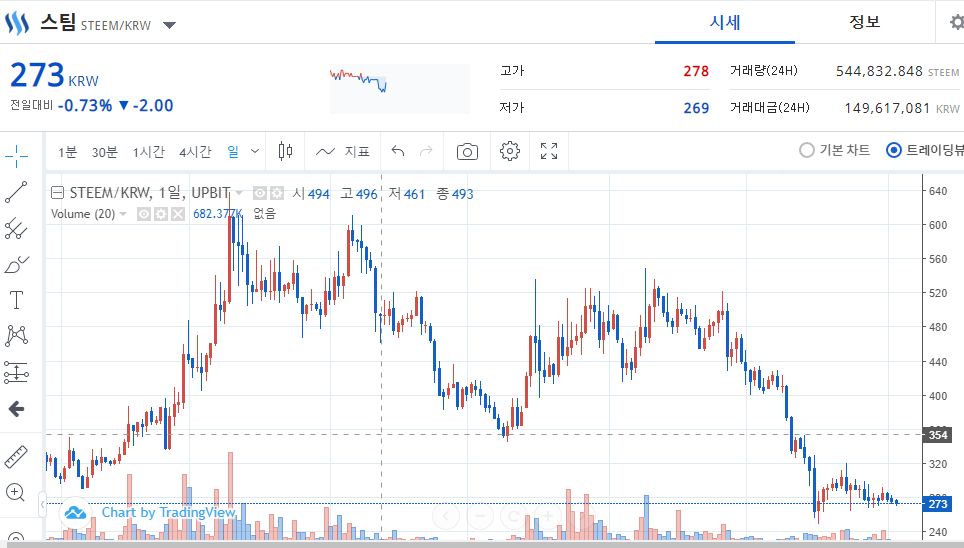Switch to the 시세 tab
The image size is (964, 548).
coord(725,22)
